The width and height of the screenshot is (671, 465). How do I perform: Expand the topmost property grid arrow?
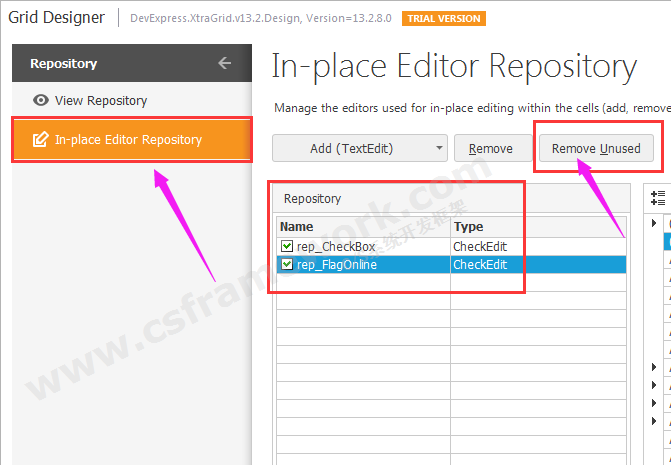click(655, 222)
